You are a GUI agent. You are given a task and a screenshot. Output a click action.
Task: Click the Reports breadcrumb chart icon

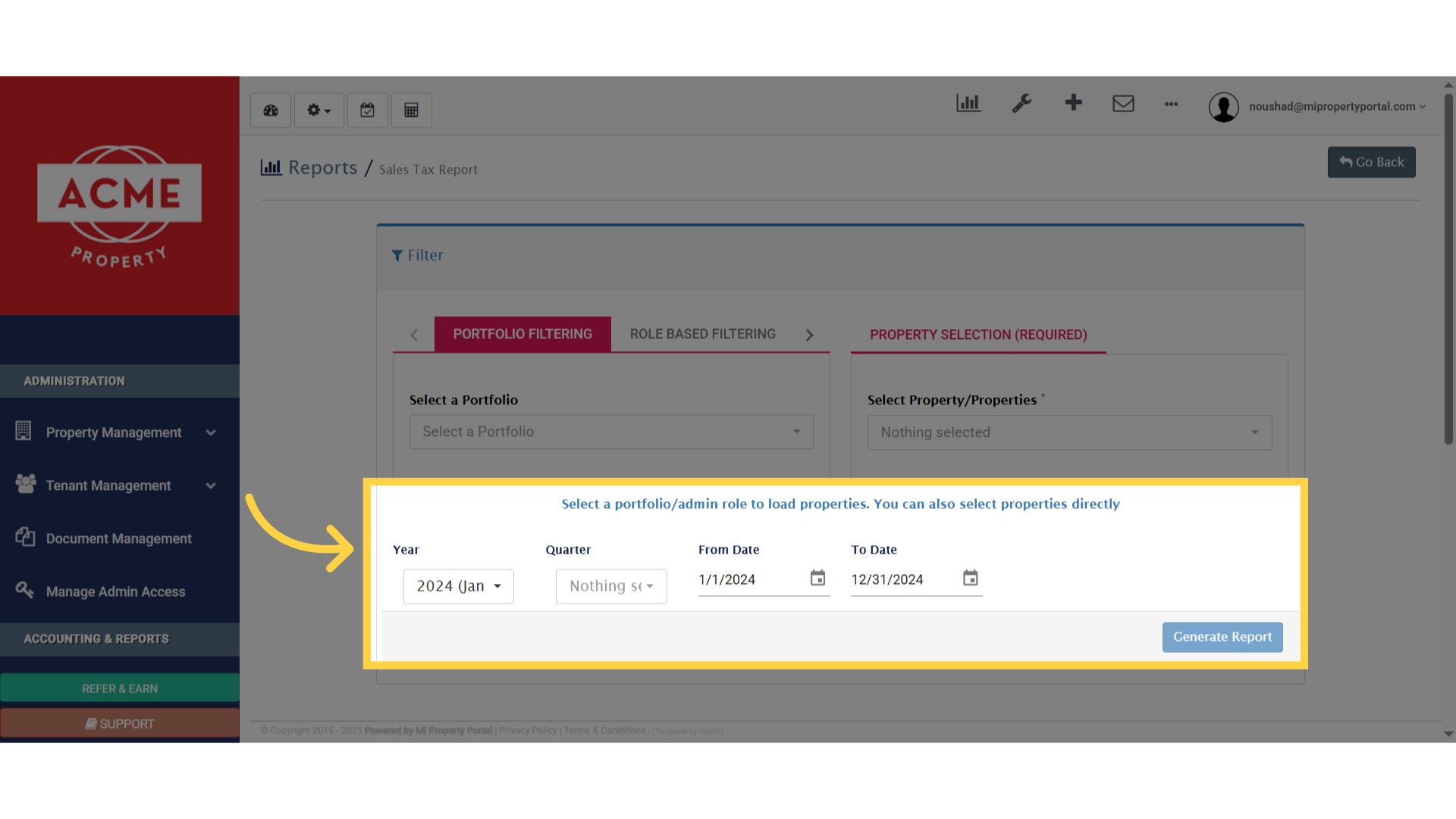[x=271, y=167]
